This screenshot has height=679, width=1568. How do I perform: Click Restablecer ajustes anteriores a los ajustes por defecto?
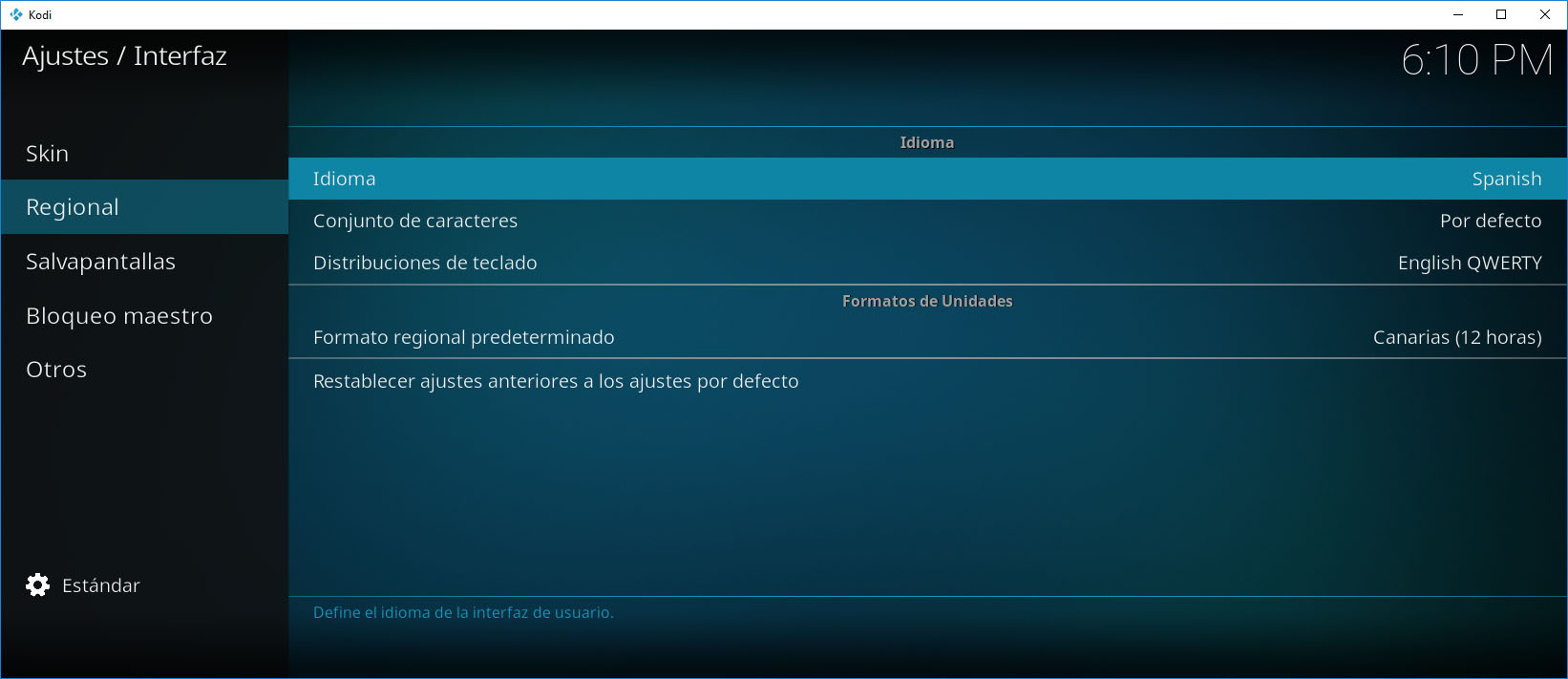[927, 381]
